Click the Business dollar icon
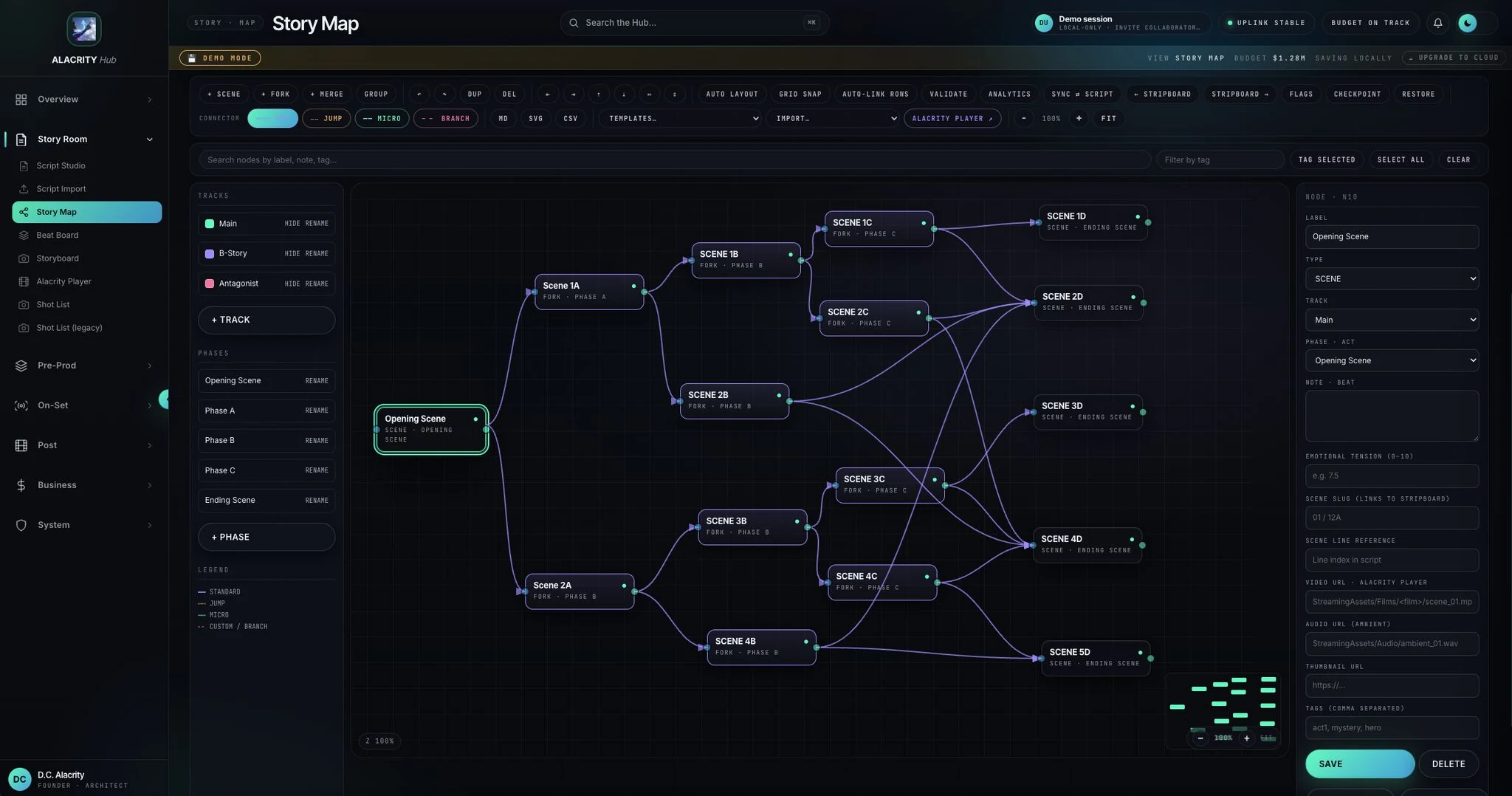Viewport: 1512px width, 796px height. [x=21, y=485]
